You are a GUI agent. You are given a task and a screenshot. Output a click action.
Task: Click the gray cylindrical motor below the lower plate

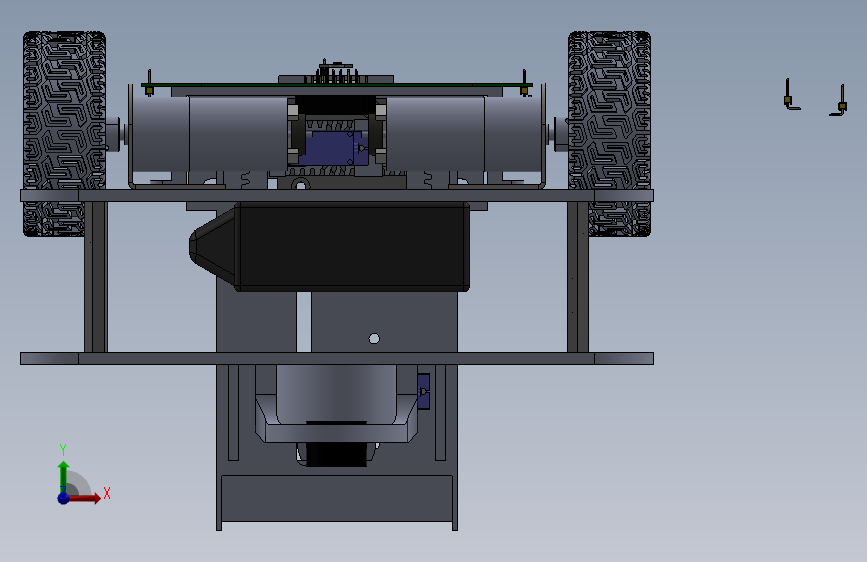point(336,394)
